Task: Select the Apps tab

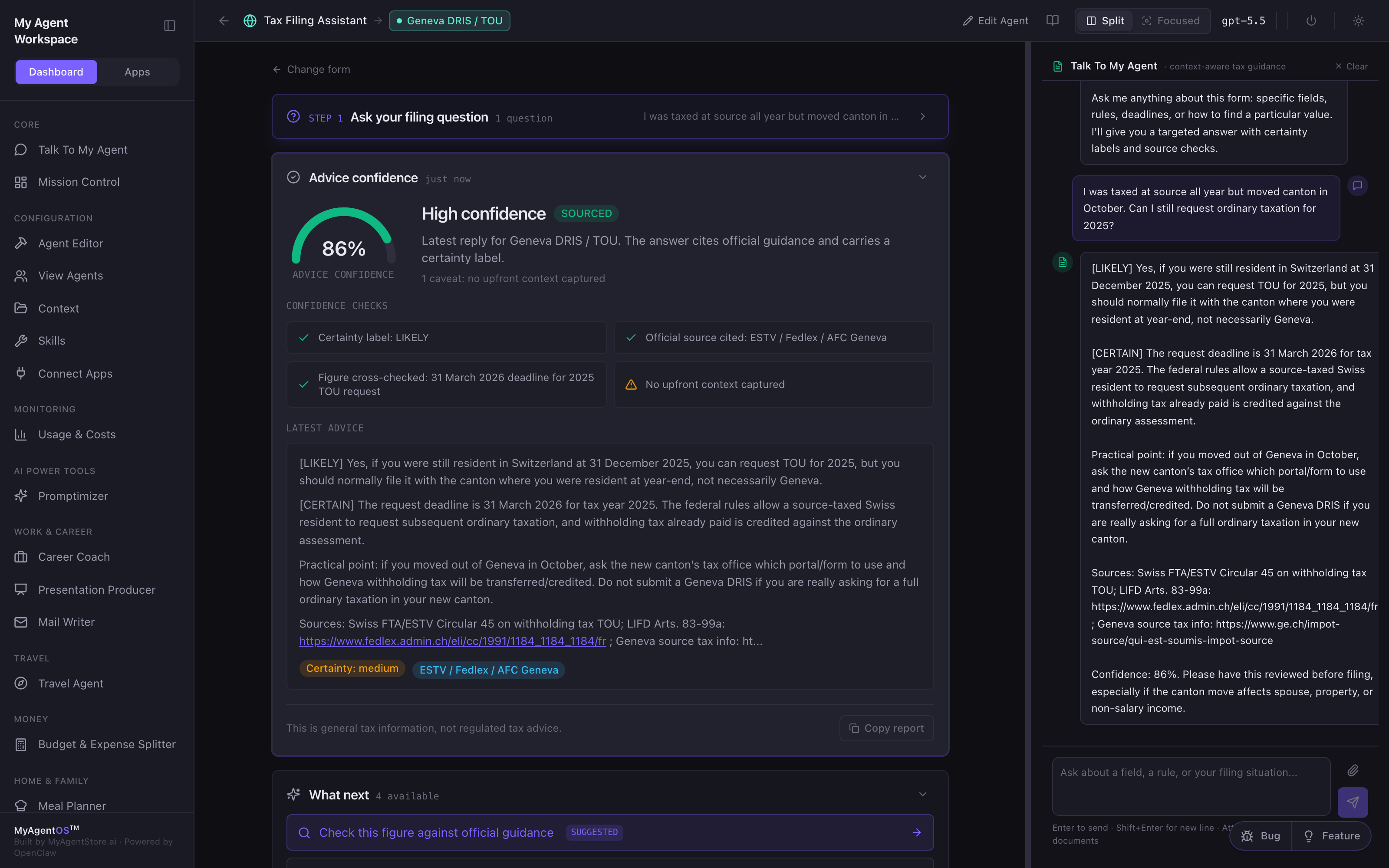Action: click(x=137, y=72)
